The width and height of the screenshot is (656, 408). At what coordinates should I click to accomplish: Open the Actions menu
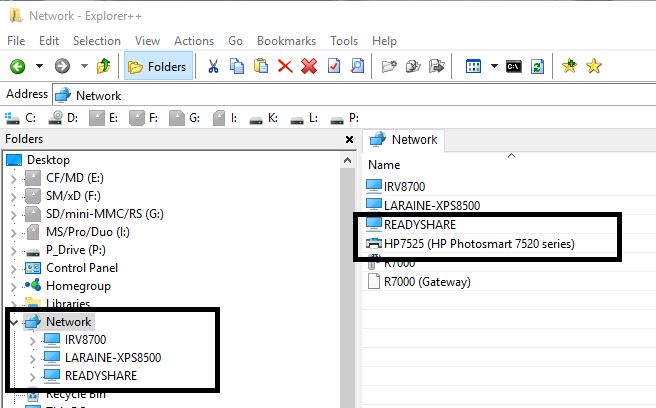pos(194,41)
